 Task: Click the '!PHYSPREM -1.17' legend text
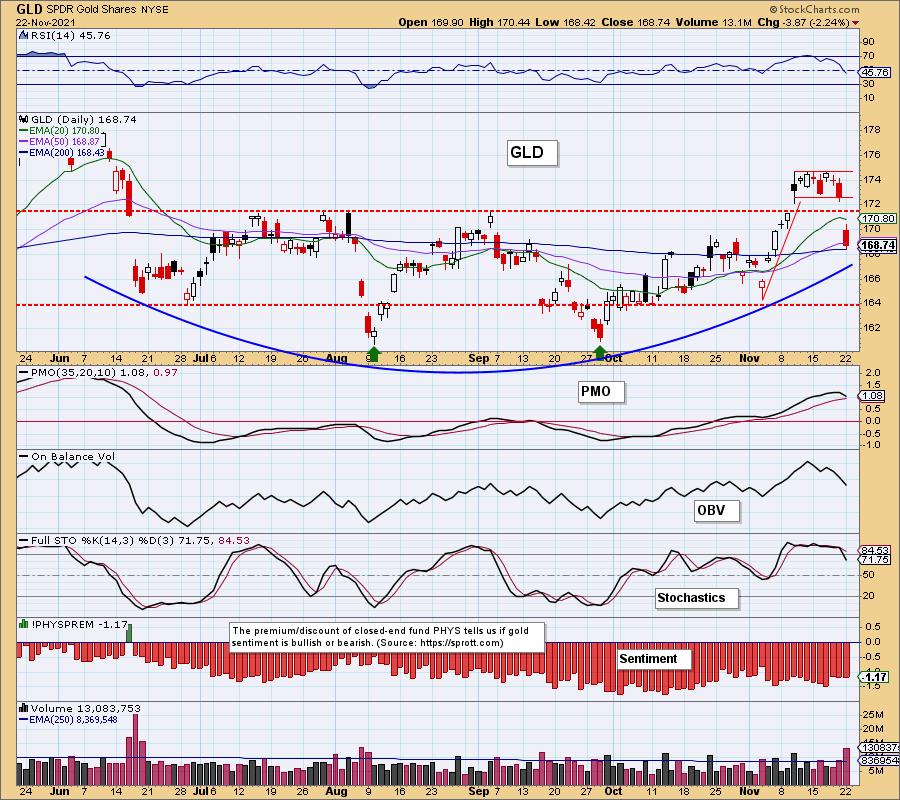(79, 624)
